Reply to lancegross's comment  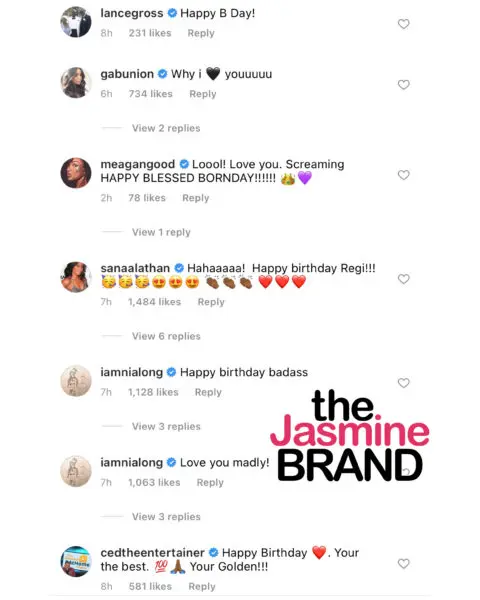pyautogui.click(x=201, y=33)
